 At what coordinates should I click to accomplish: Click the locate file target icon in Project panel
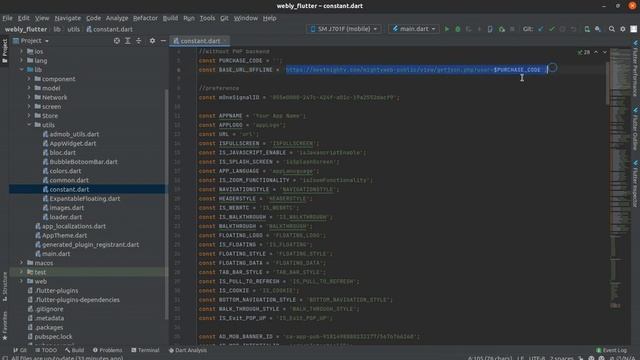coord(117,41)
